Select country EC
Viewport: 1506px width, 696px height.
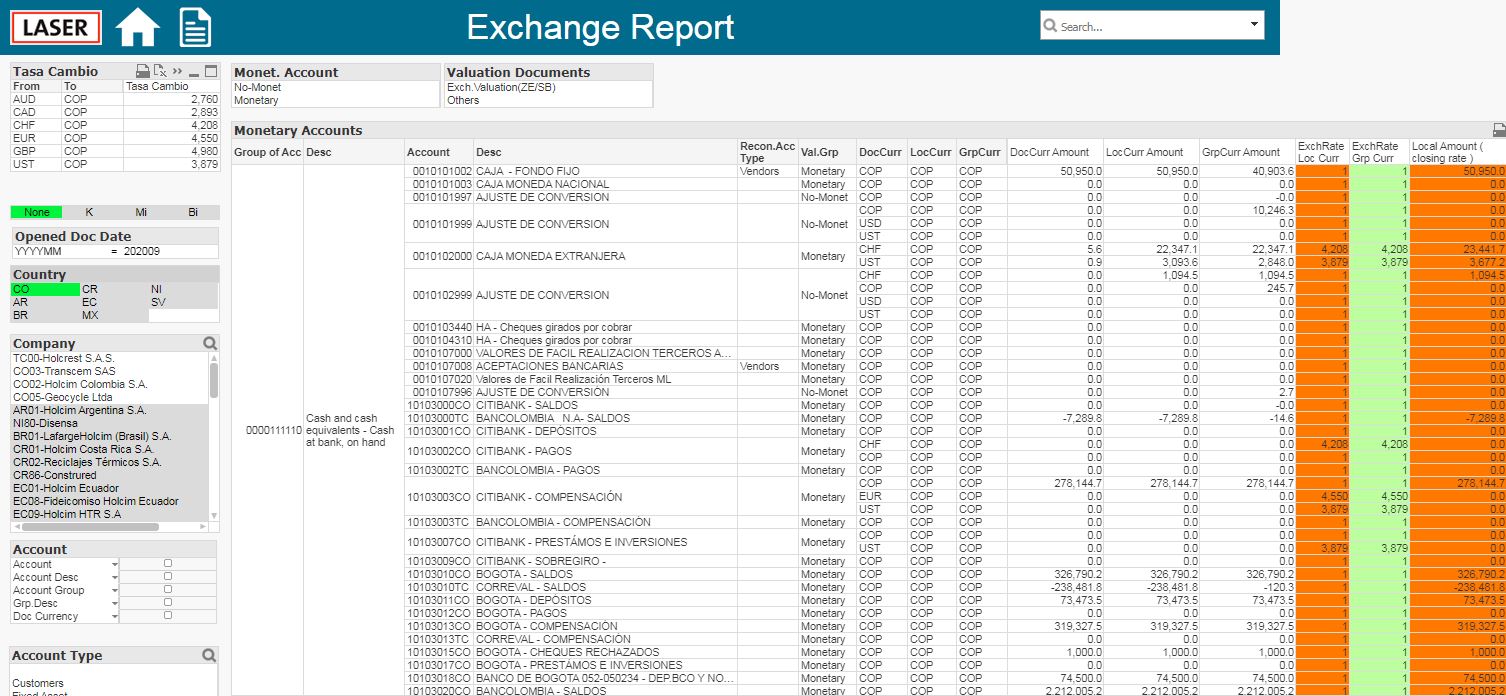(x=114, y=302)
